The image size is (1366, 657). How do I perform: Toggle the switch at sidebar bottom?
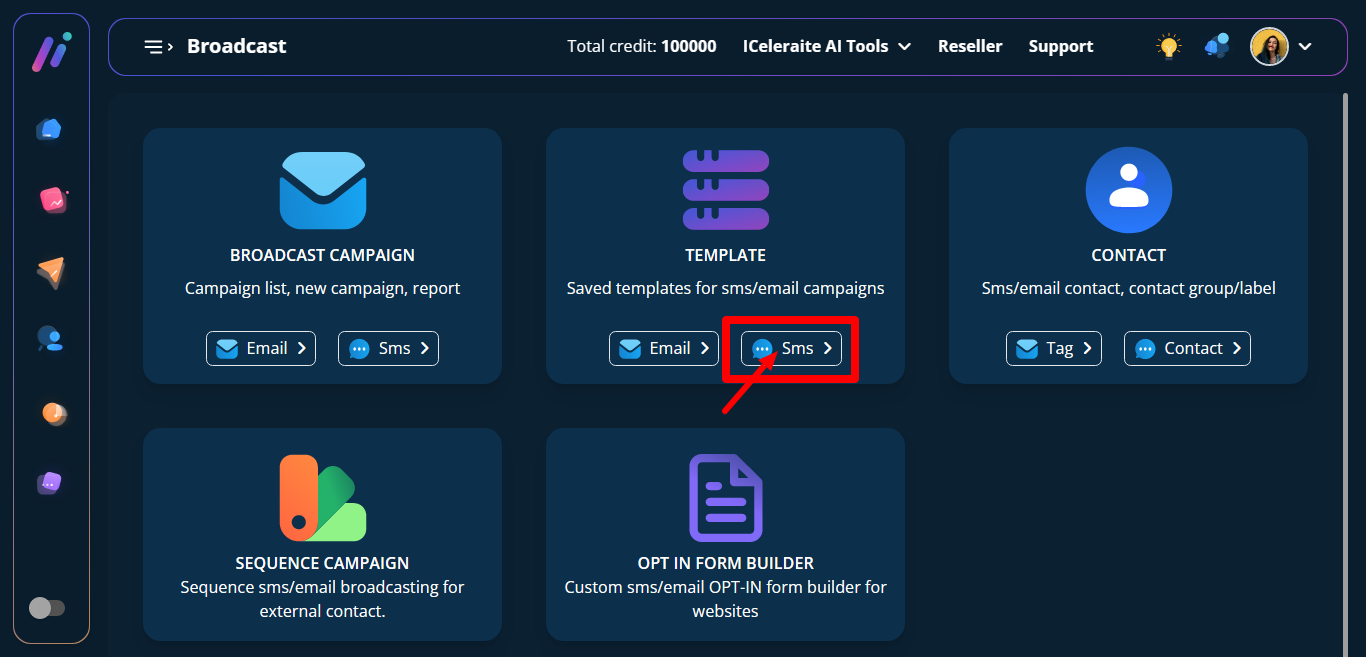[47, 608]
